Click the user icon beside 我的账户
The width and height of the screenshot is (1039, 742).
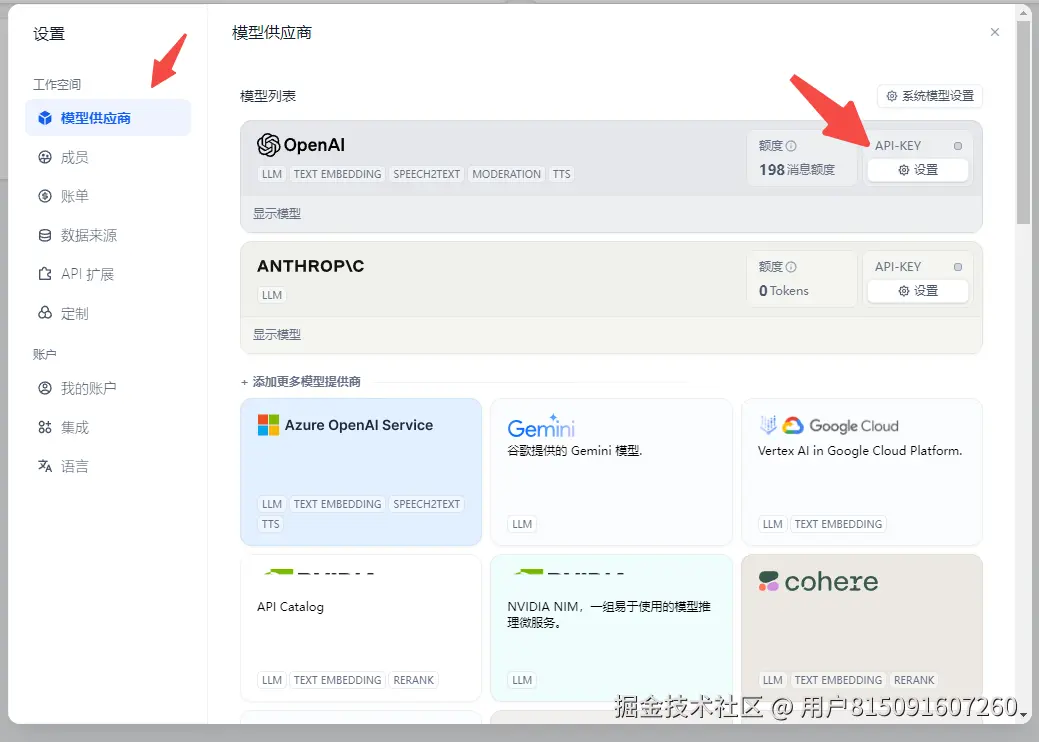pyautogui.click(x=45, y=388)
